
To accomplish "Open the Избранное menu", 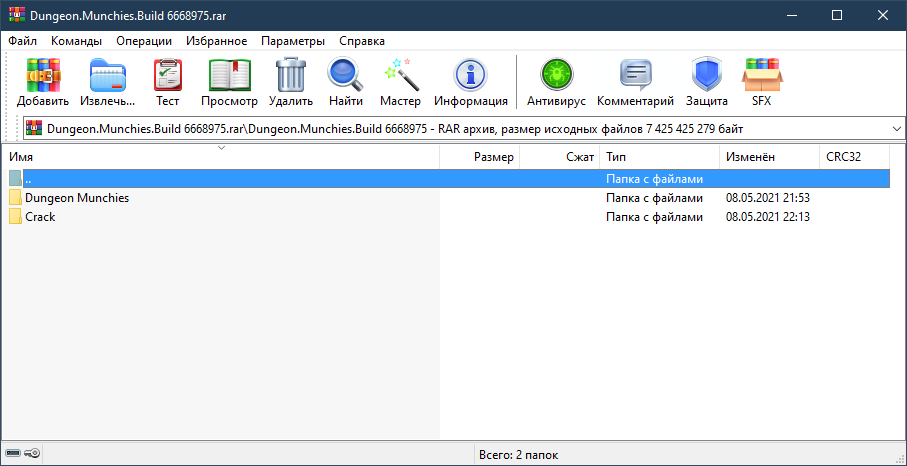I will coord(217,41).
